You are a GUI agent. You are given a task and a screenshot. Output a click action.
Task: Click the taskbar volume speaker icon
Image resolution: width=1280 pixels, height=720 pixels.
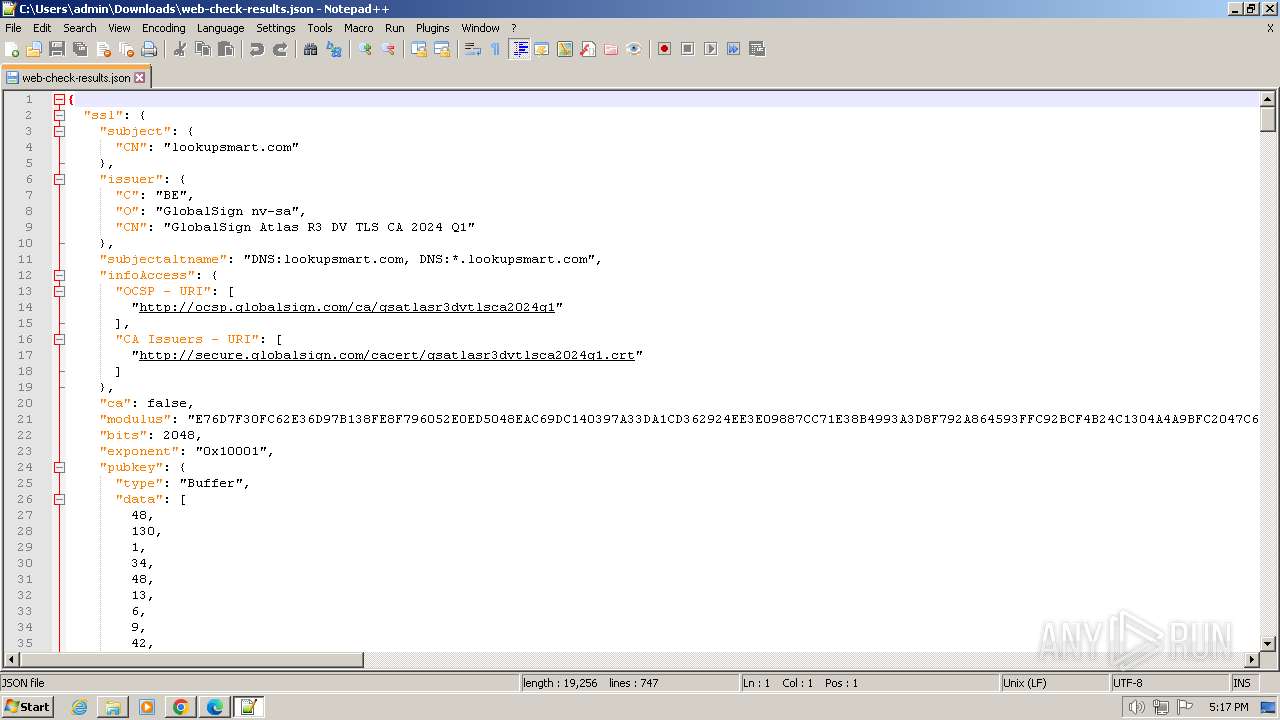point(1136,707)
